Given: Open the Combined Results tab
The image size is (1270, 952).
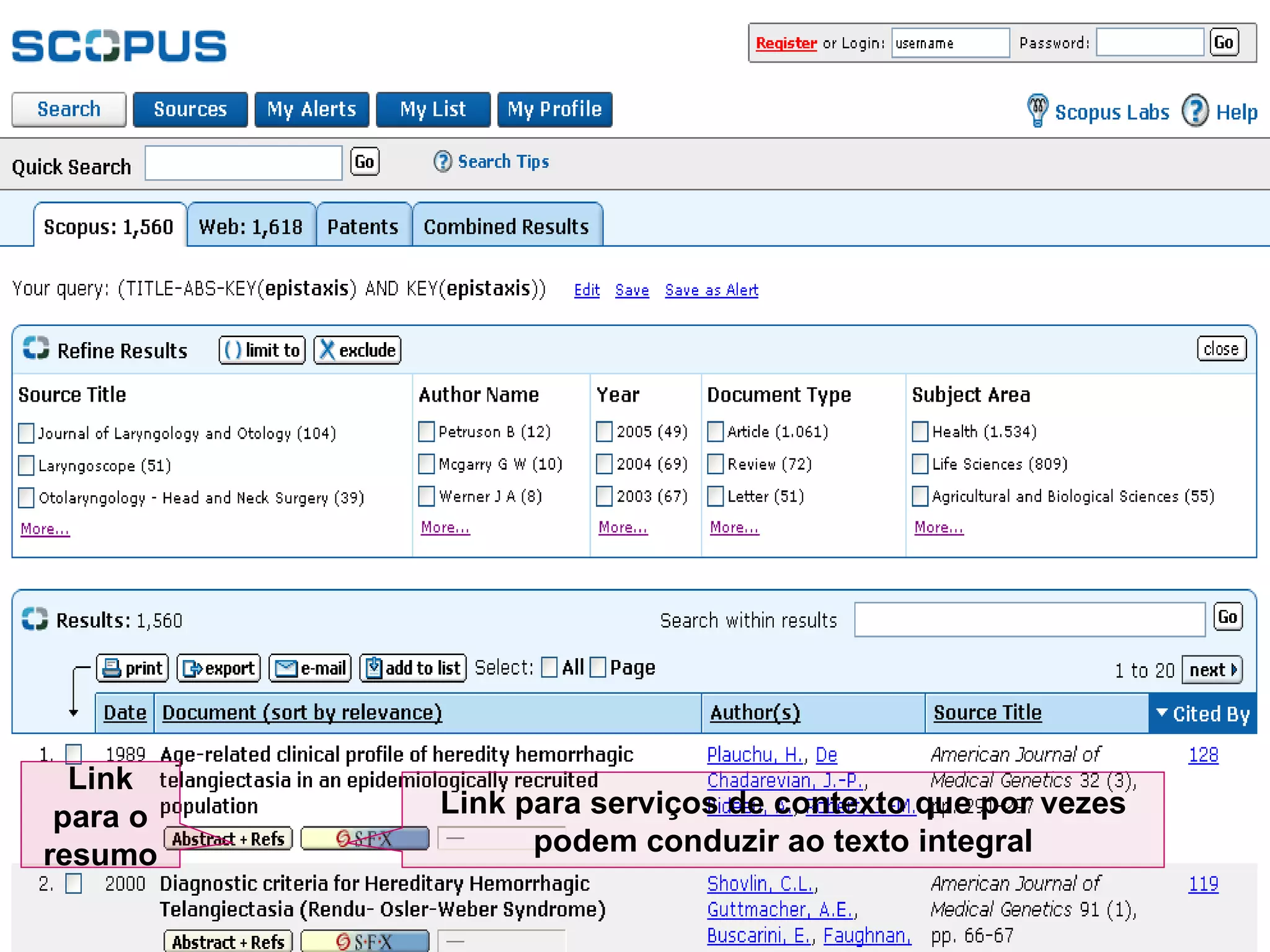Looking at the screenshot, I should pyautogui.click(x=506, y=227).
